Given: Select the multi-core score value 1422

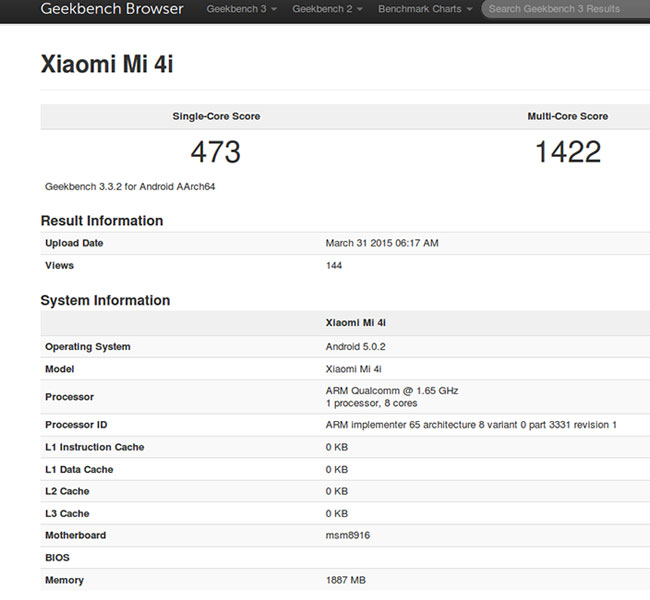Looking at the screenshot, I should tap(568, 151).
